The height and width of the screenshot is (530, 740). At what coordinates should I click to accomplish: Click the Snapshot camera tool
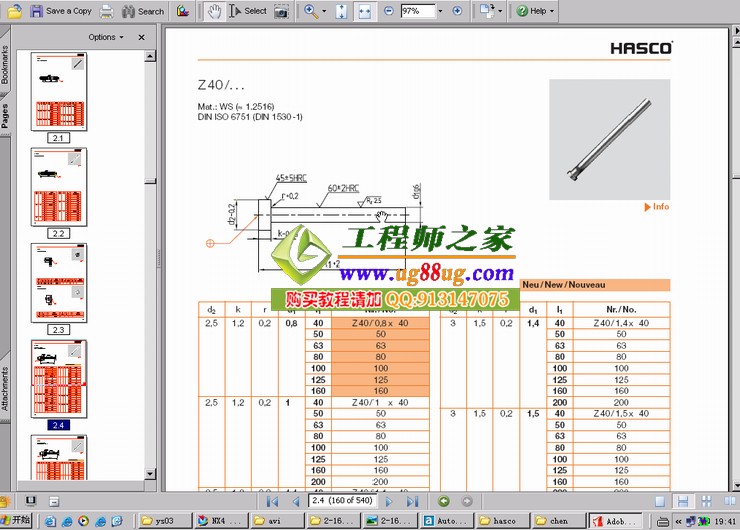pyautogui.click(x=281, y=11)
